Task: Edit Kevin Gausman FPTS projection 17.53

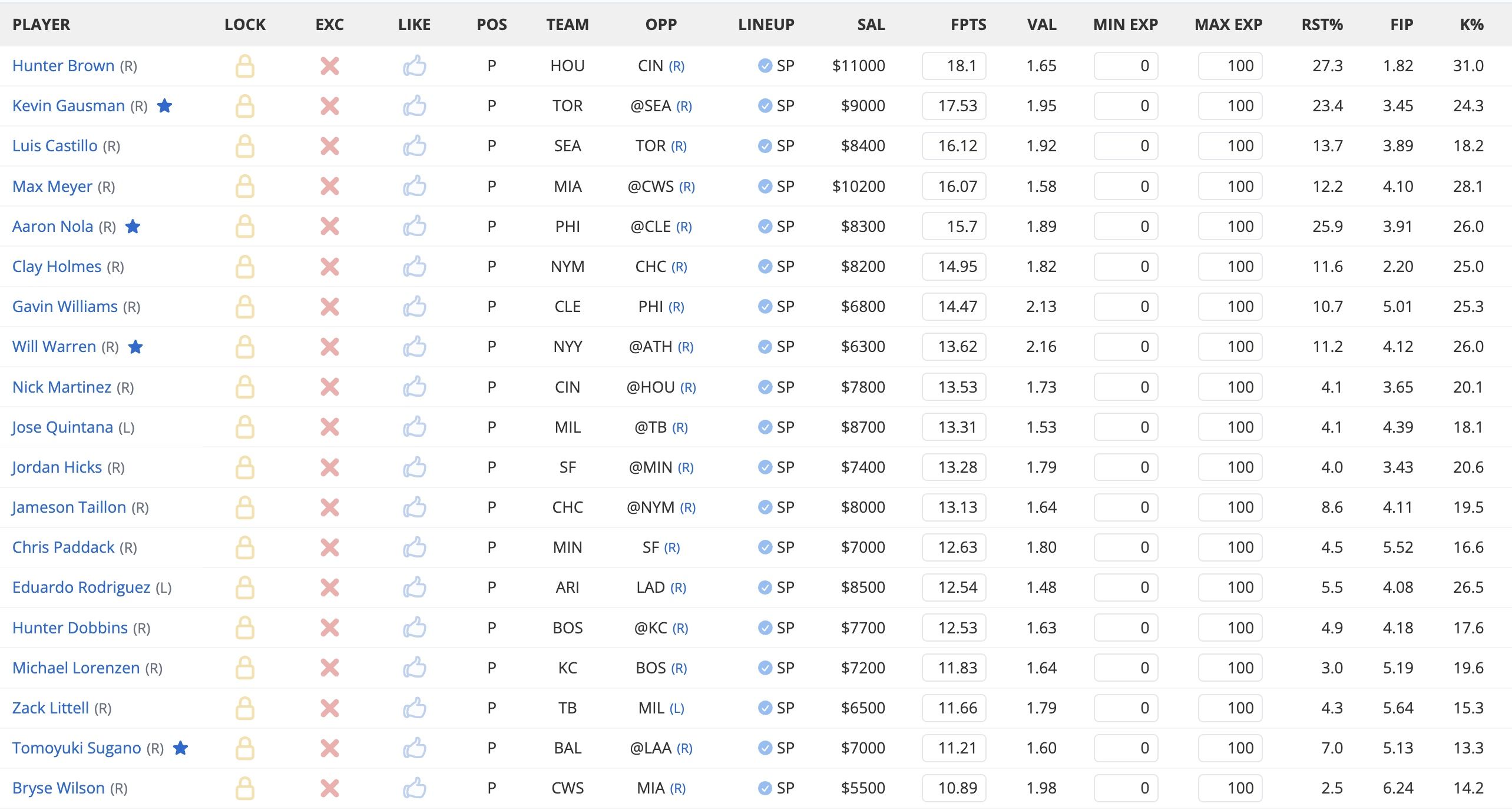Action: 954,106
